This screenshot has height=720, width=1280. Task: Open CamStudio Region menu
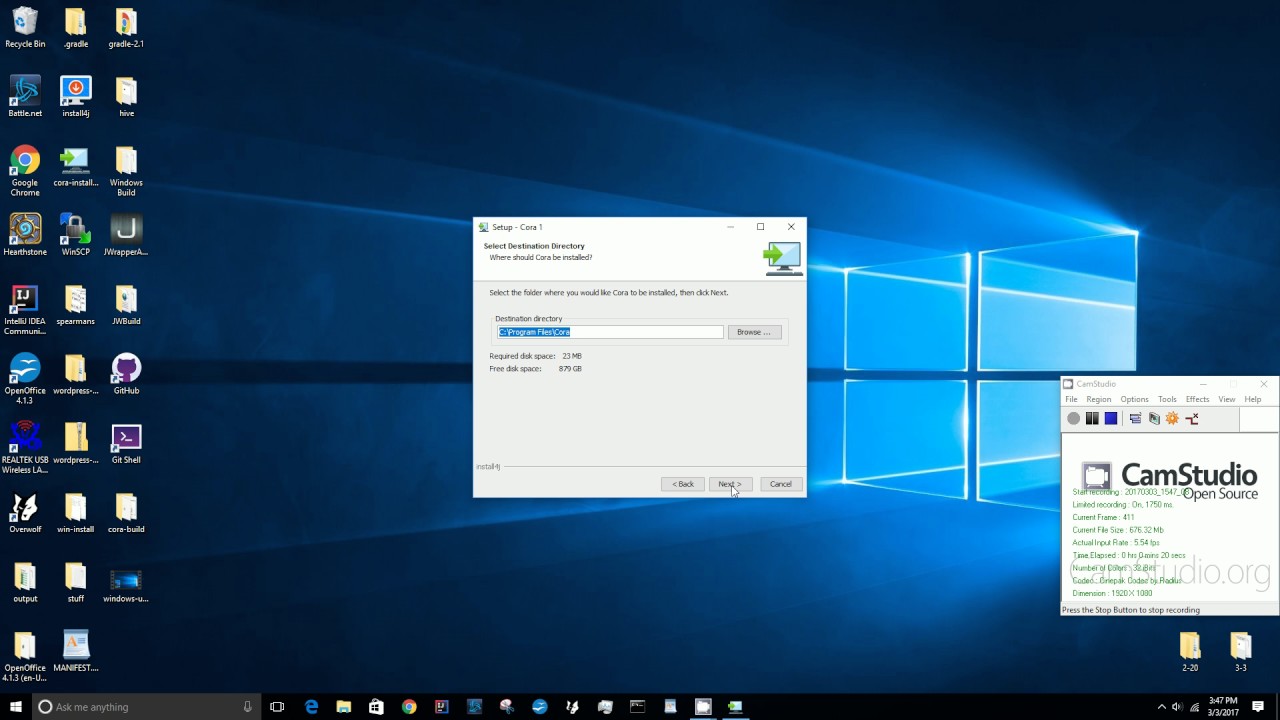1098,399
